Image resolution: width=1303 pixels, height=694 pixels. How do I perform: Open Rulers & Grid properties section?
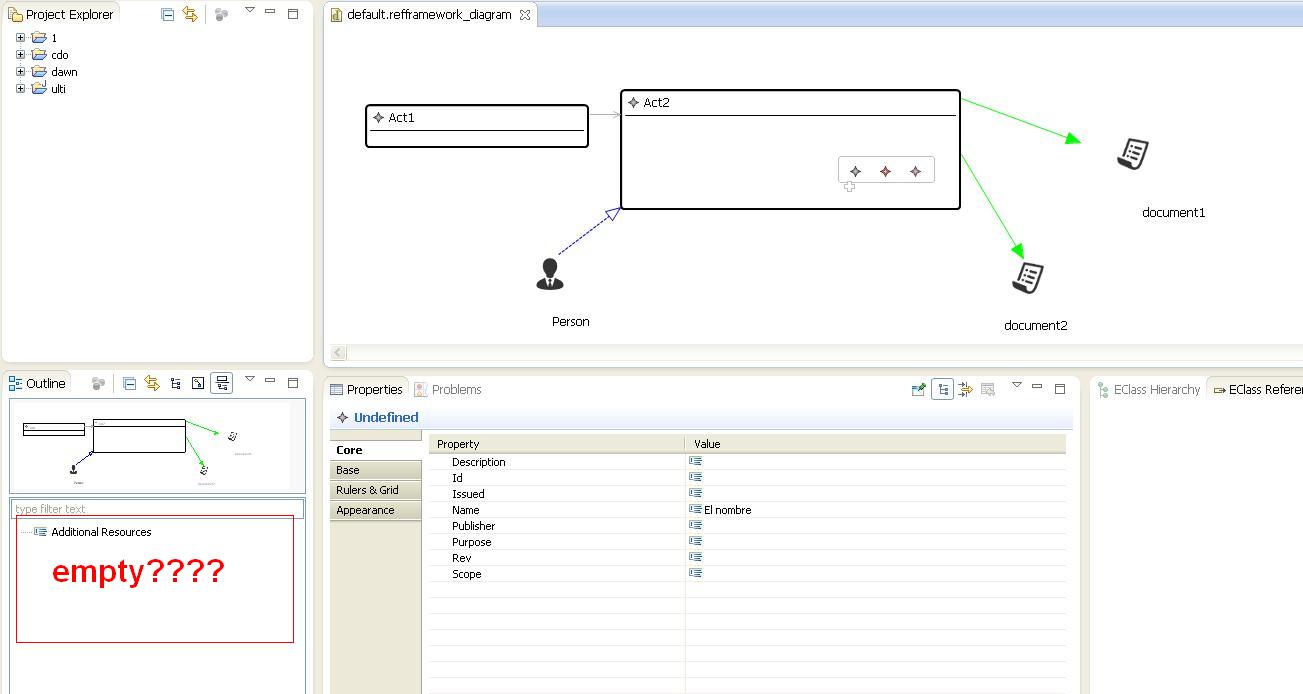367,490
